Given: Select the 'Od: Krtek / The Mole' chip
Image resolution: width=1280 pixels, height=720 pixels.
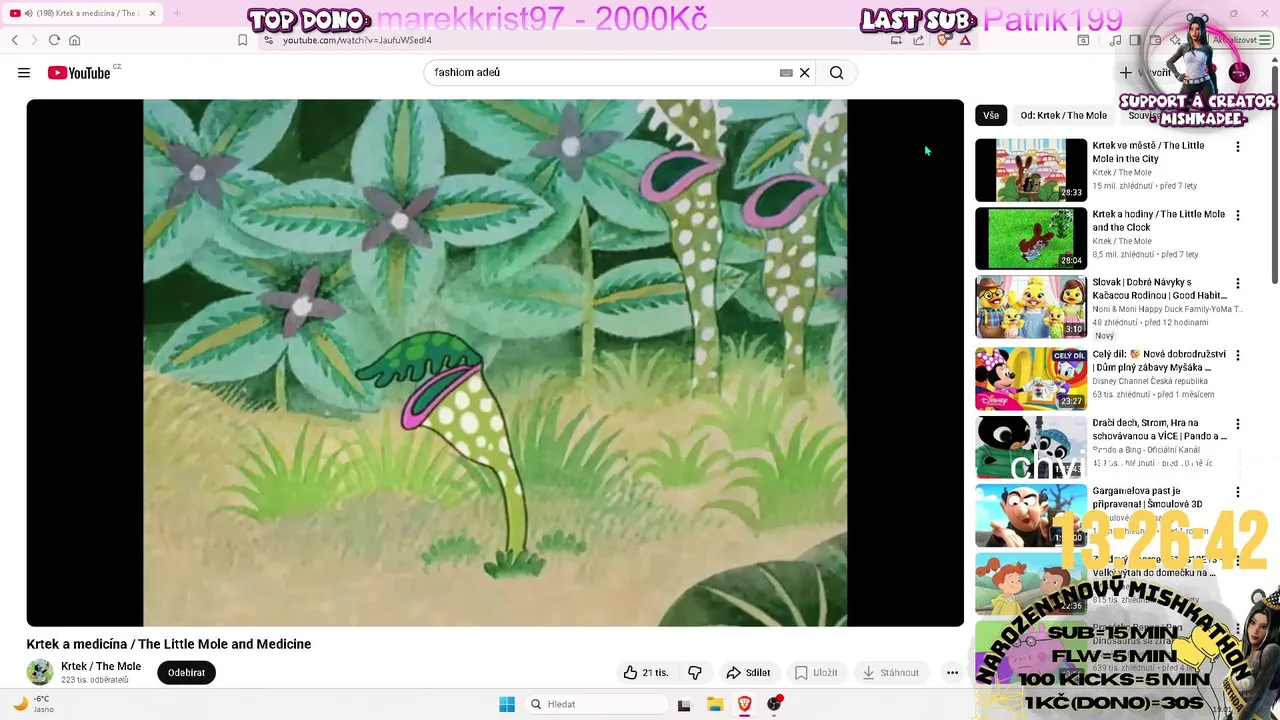Looking at the screenshot, I should (x=1063, y=115).
